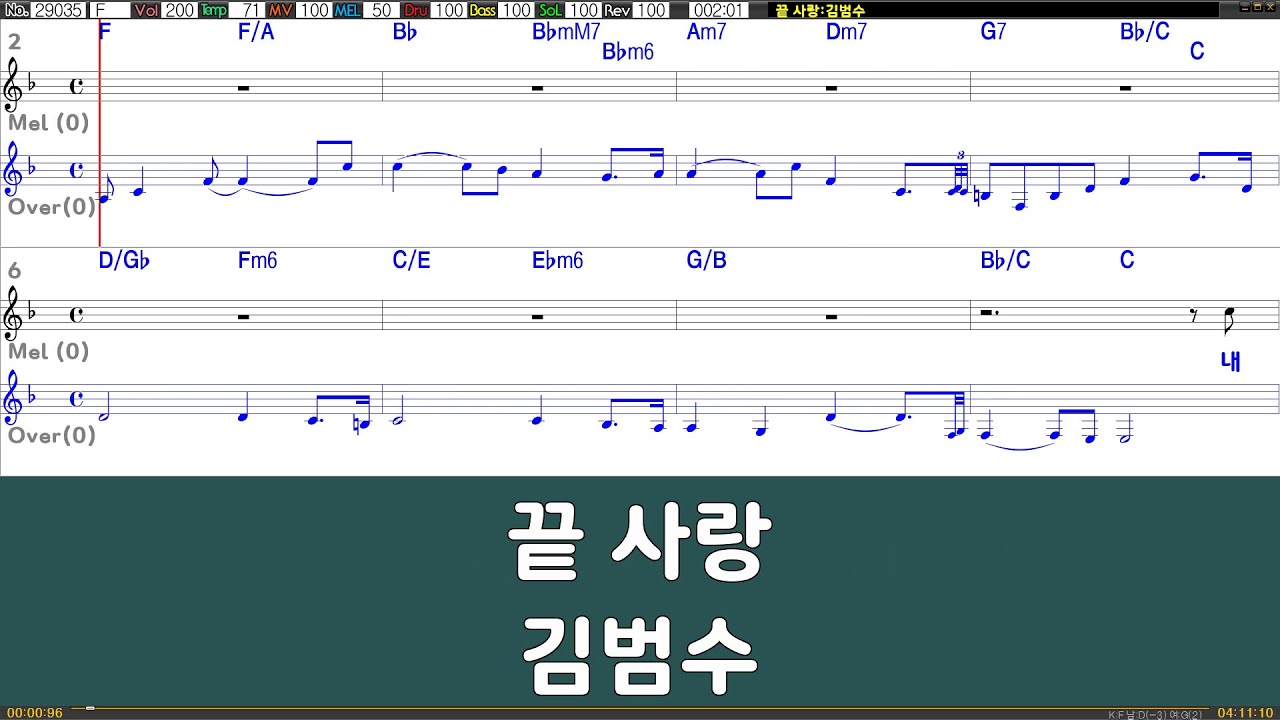This screenshot has width=1280, height=720.
Task: Close the score player window
Action: coord(1270,9)
